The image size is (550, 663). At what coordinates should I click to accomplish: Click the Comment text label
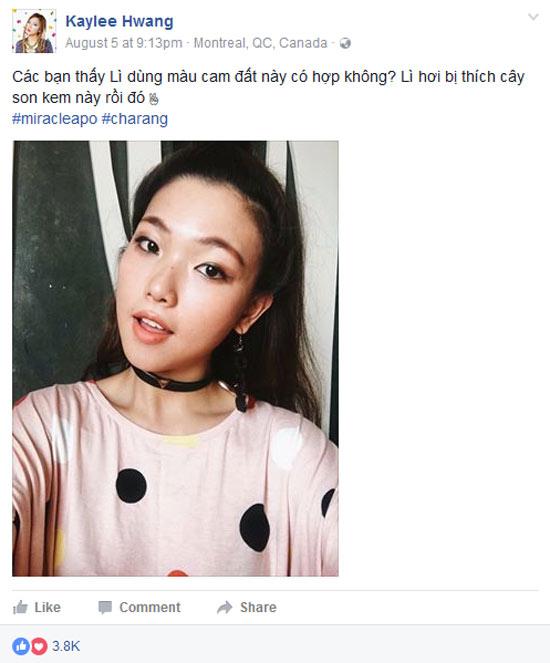click(x=150, y=607)
